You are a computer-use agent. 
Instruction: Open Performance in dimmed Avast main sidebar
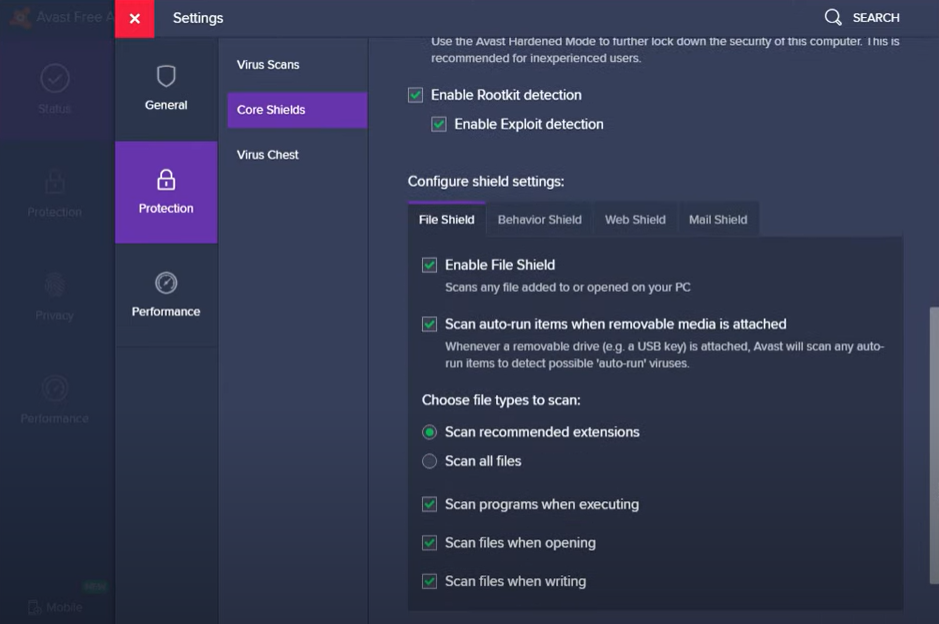[54, 399]
